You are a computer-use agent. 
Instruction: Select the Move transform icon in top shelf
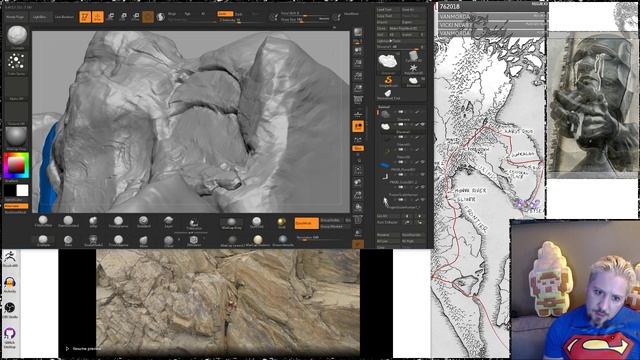[x=111, y=17]
